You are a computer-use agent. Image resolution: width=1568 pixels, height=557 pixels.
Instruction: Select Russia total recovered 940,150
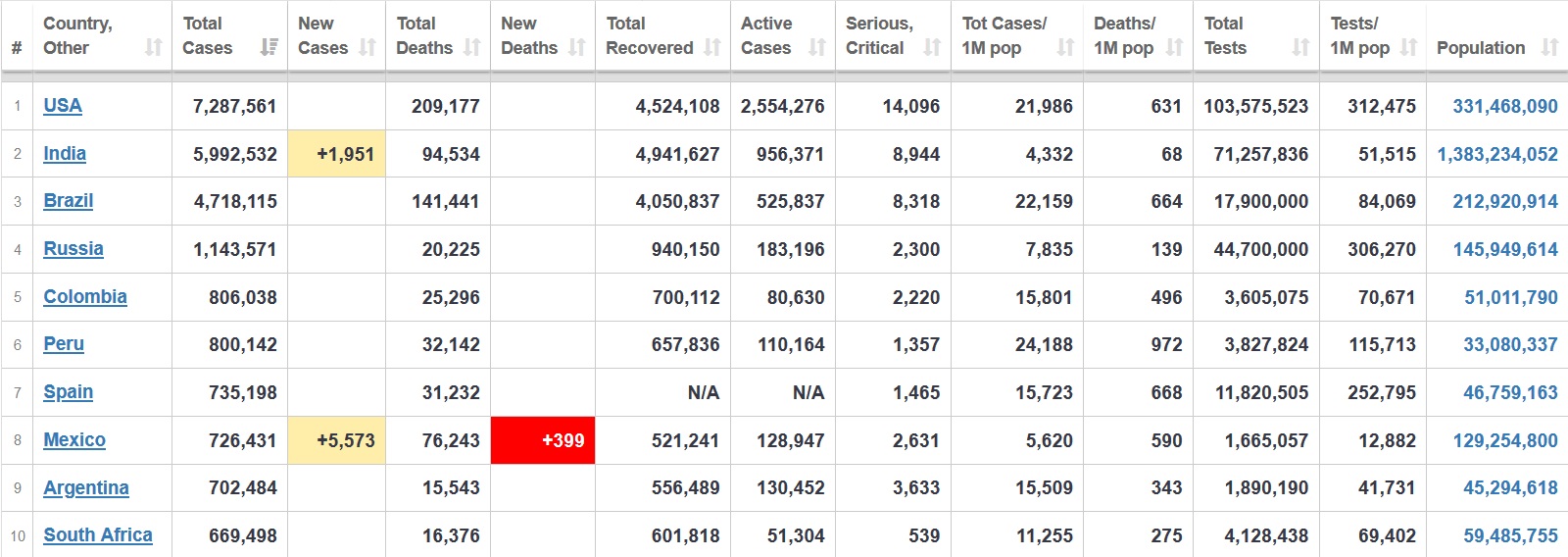686,249
